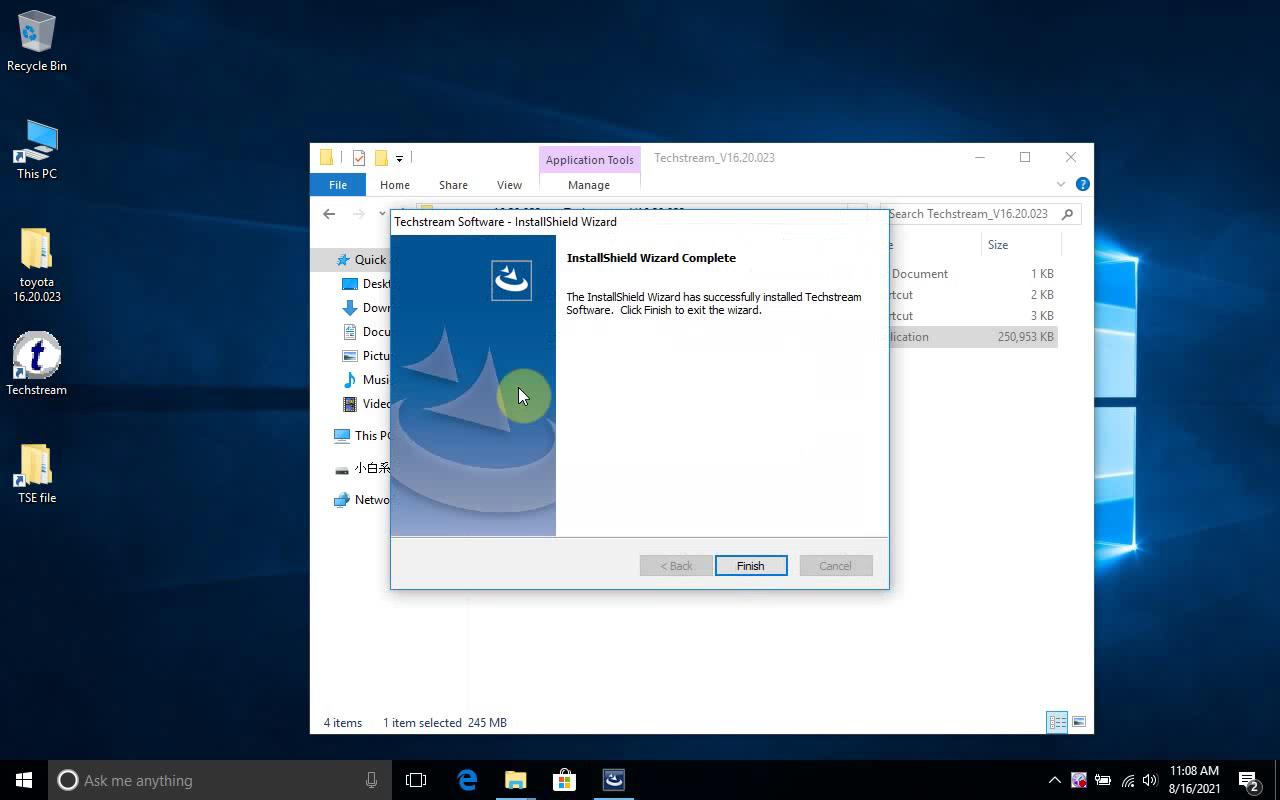The image size is (1280, 800).
Task: Select Desktop in navigation pane
Action: 366,284
